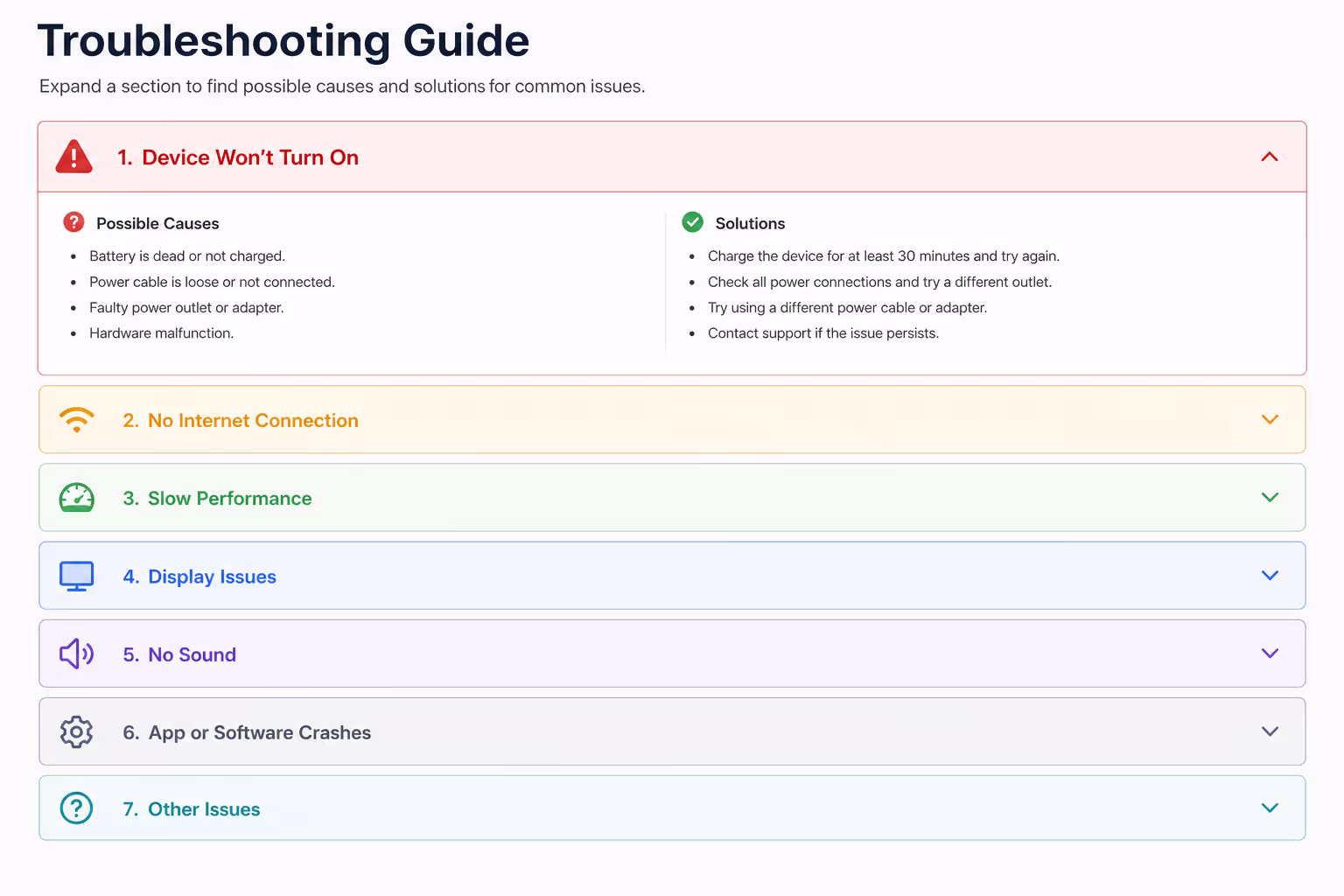Open the 2. No Internet Connection heading
Screen dimensions: 1344x896
[241, 421]
